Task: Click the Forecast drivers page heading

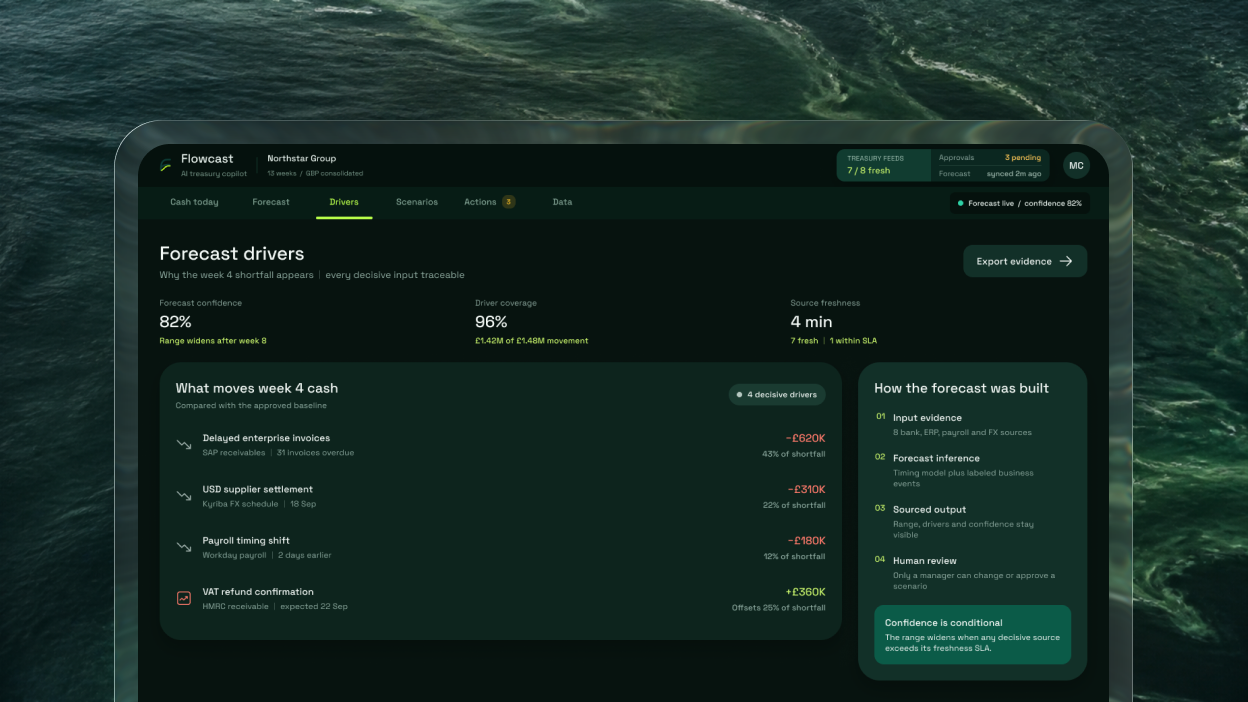Action: 232,254
